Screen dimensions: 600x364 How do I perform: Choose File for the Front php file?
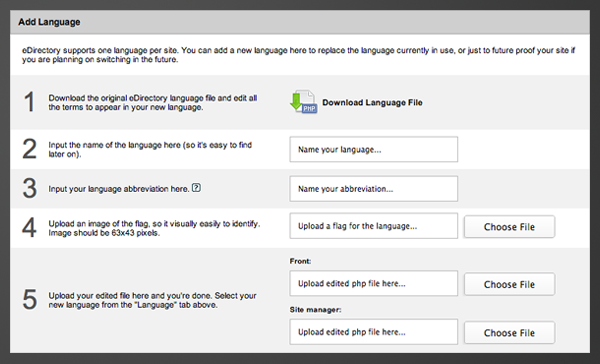509,284
